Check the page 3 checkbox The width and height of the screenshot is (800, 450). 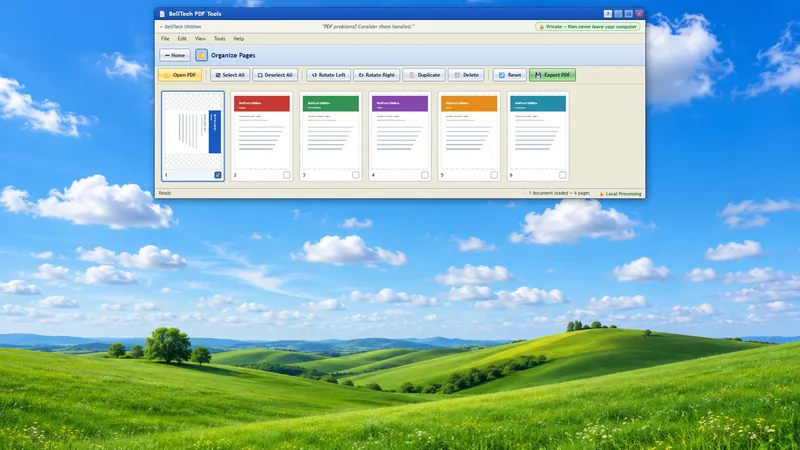pos(356,175)
